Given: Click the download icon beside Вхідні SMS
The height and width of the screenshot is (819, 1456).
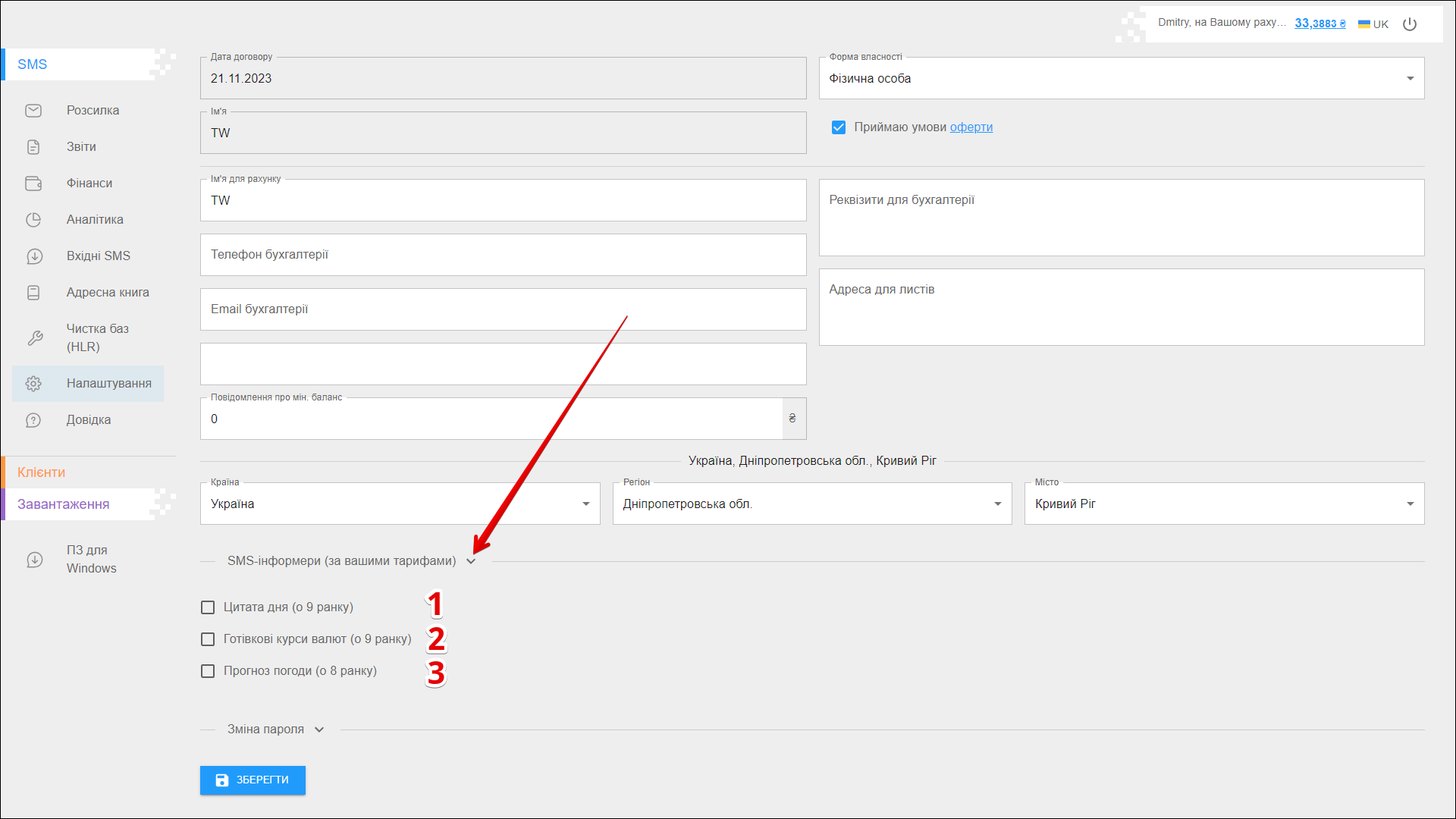Looking at the screenshot, I should coord(33,256).
